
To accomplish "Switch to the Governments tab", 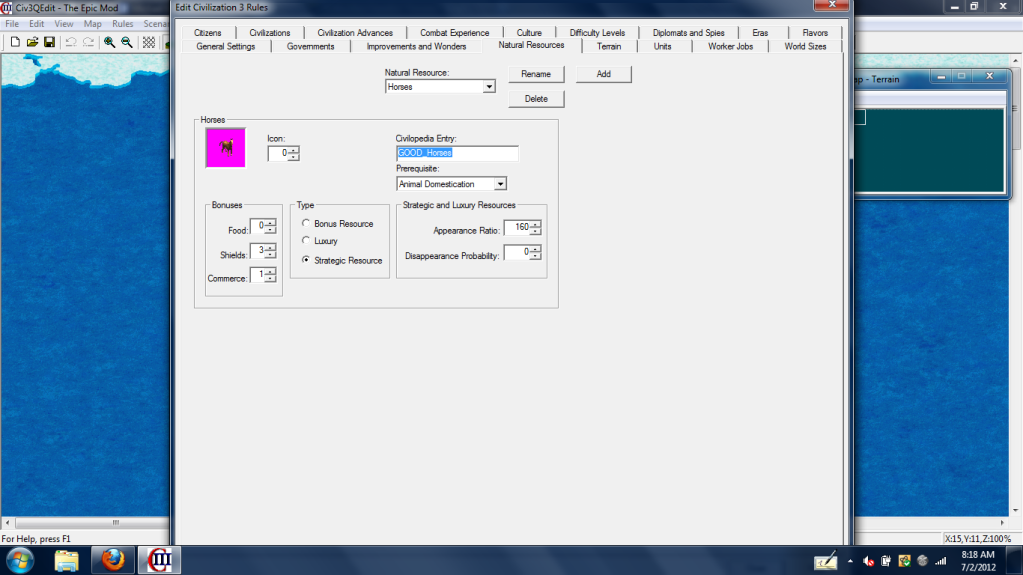I will [311, 46].
